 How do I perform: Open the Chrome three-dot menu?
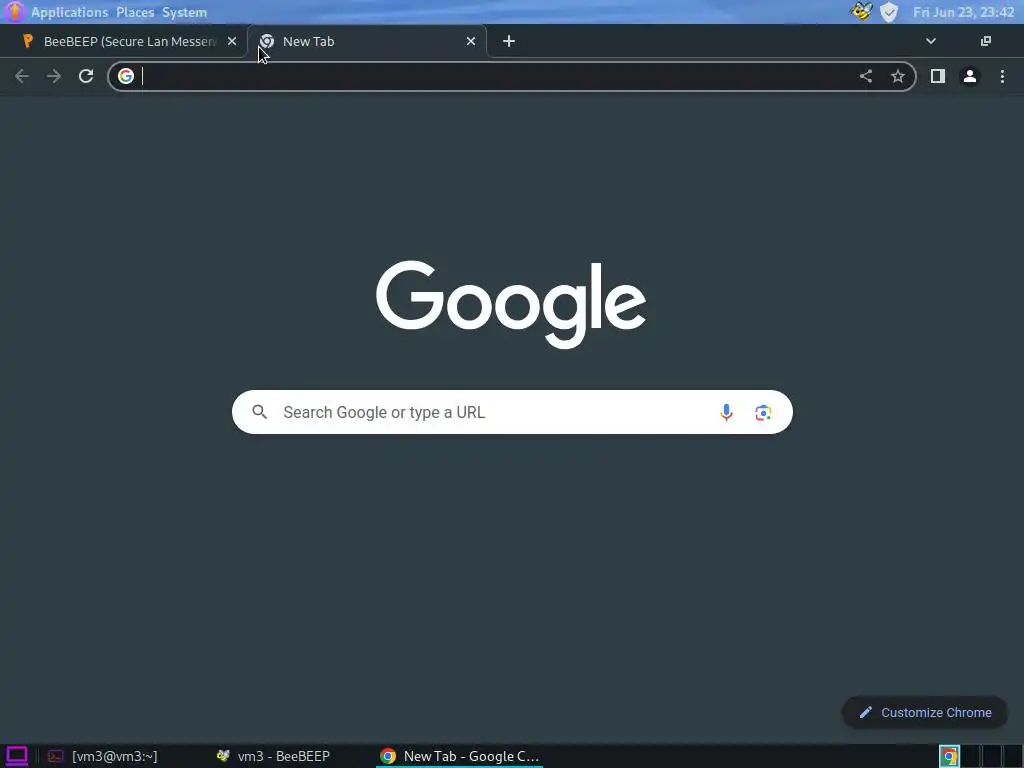coord(1002,76)
